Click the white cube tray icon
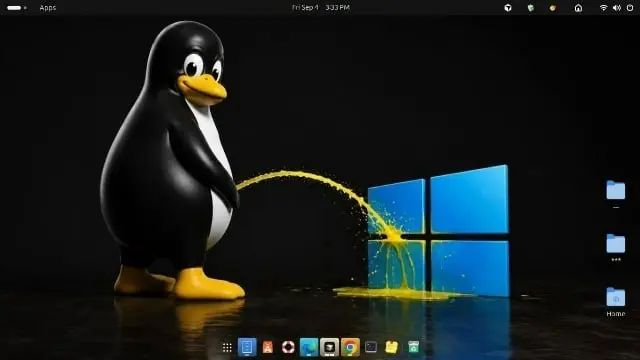This screenshot has width=640, height=360. 508,8
